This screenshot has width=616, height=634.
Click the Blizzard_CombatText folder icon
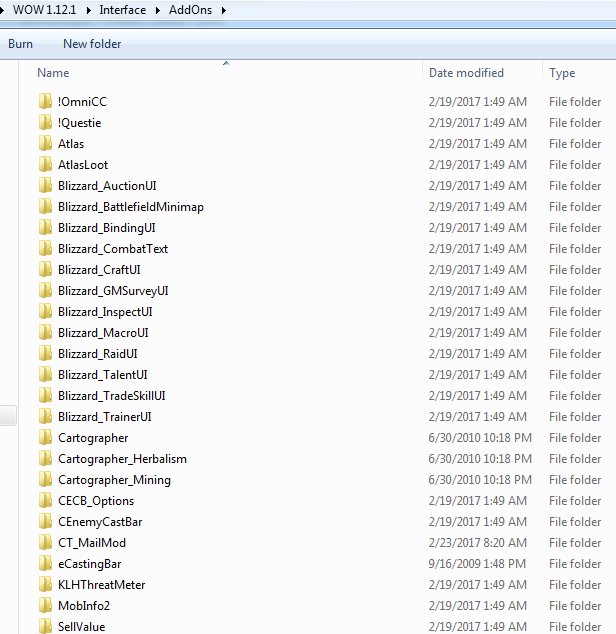45,249
